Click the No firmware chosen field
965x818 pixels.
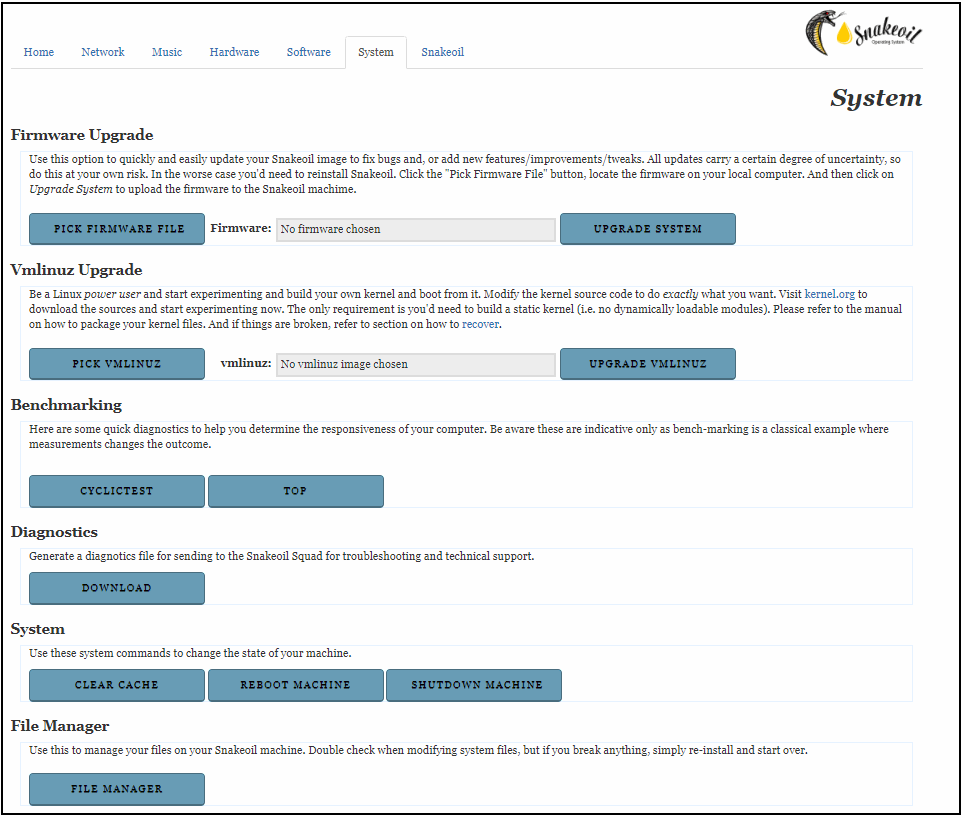[x=416, y=230]
